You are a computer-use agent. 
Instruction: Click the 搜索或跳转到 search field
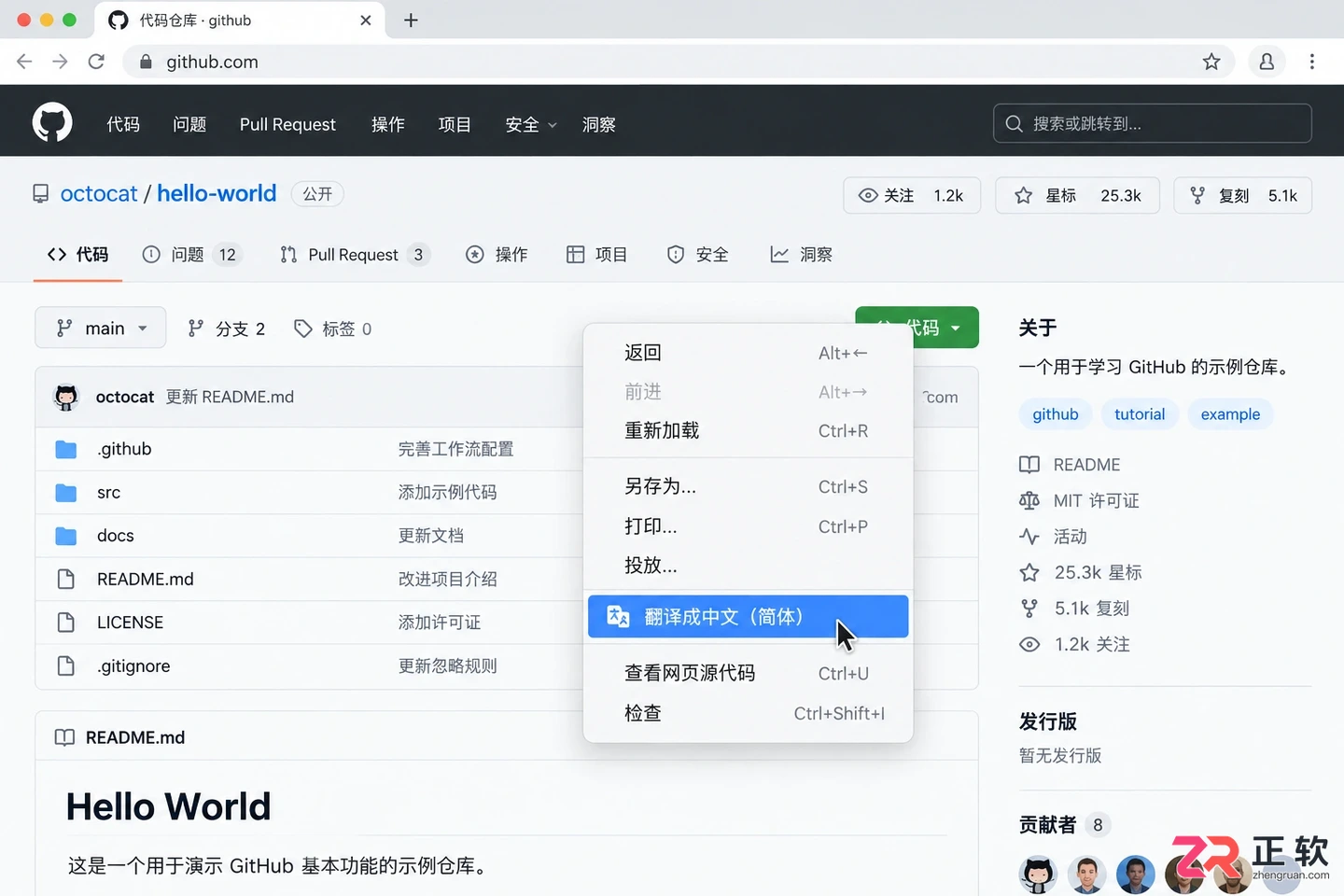coord(1153,123)
